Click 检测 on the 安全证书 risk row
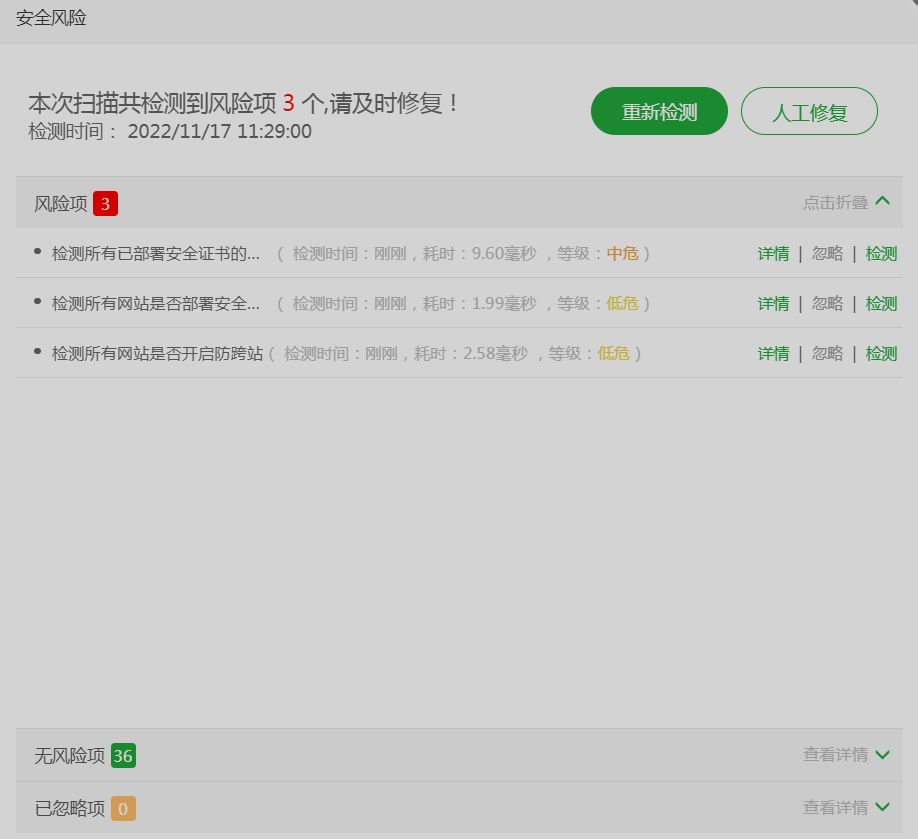918x839 pixels. [x=881, y=254]
